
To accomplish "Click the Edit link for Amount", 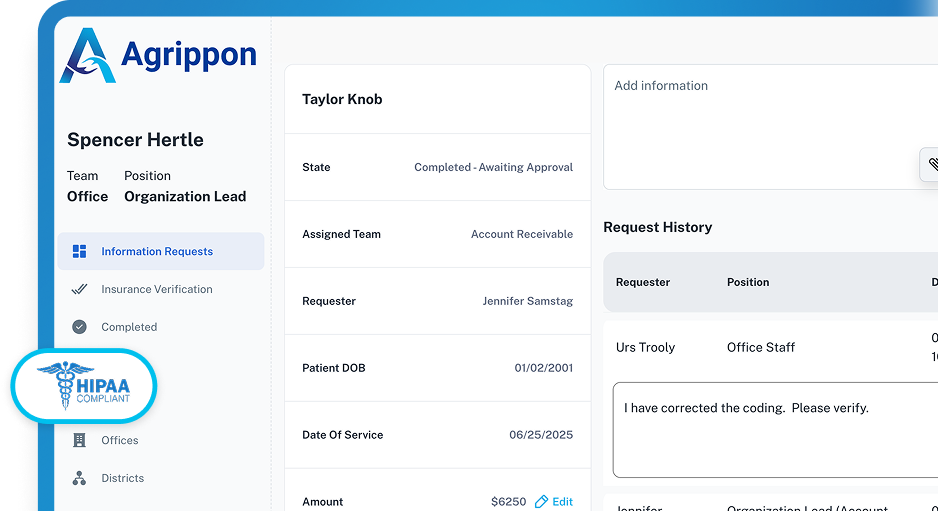I will pyautogui.click(x=563, y=502).
